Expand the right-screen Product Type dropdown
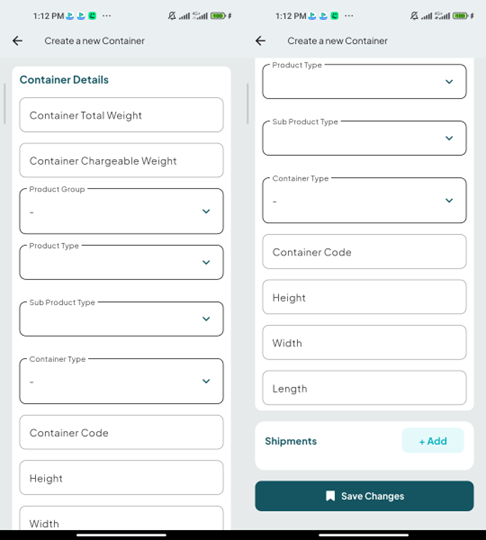Screen dimensions: 486x540 (364, 82)
